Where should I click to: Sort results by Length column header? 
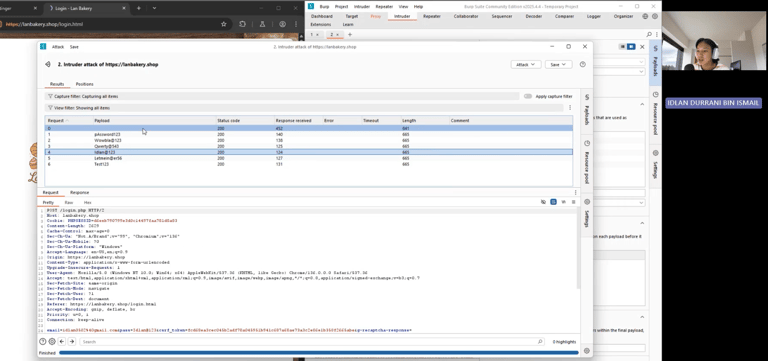pos(425,120)
